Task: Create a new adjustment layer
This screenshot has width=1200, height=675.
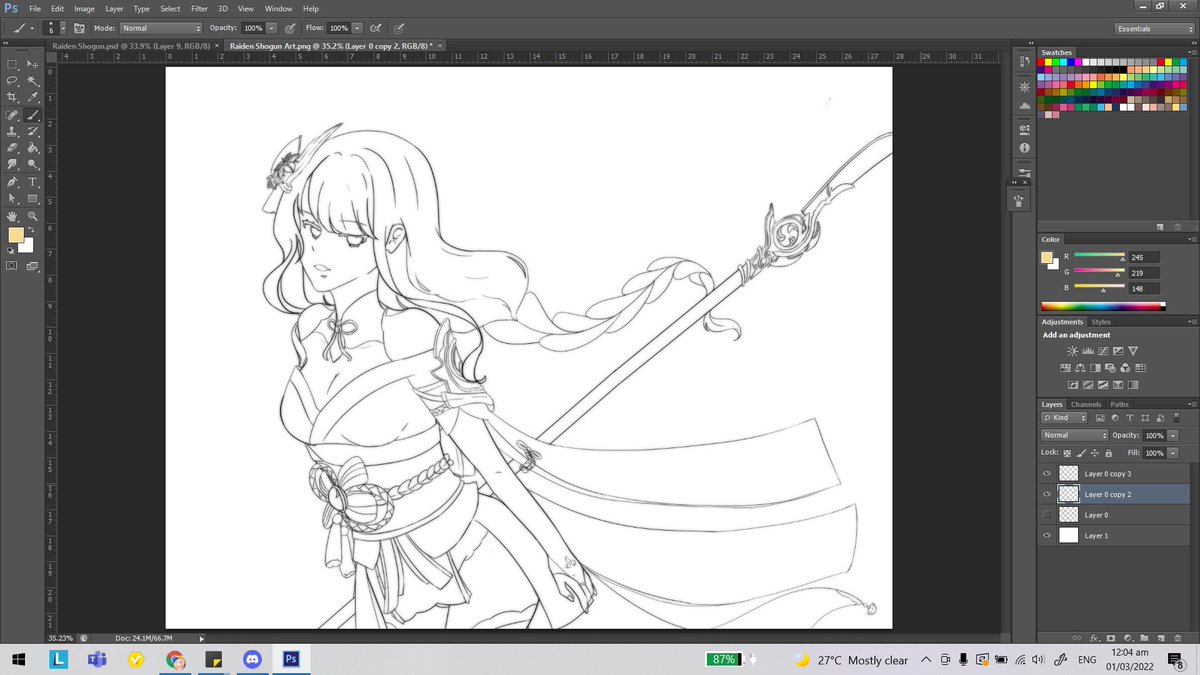Action: [1128, 637]
